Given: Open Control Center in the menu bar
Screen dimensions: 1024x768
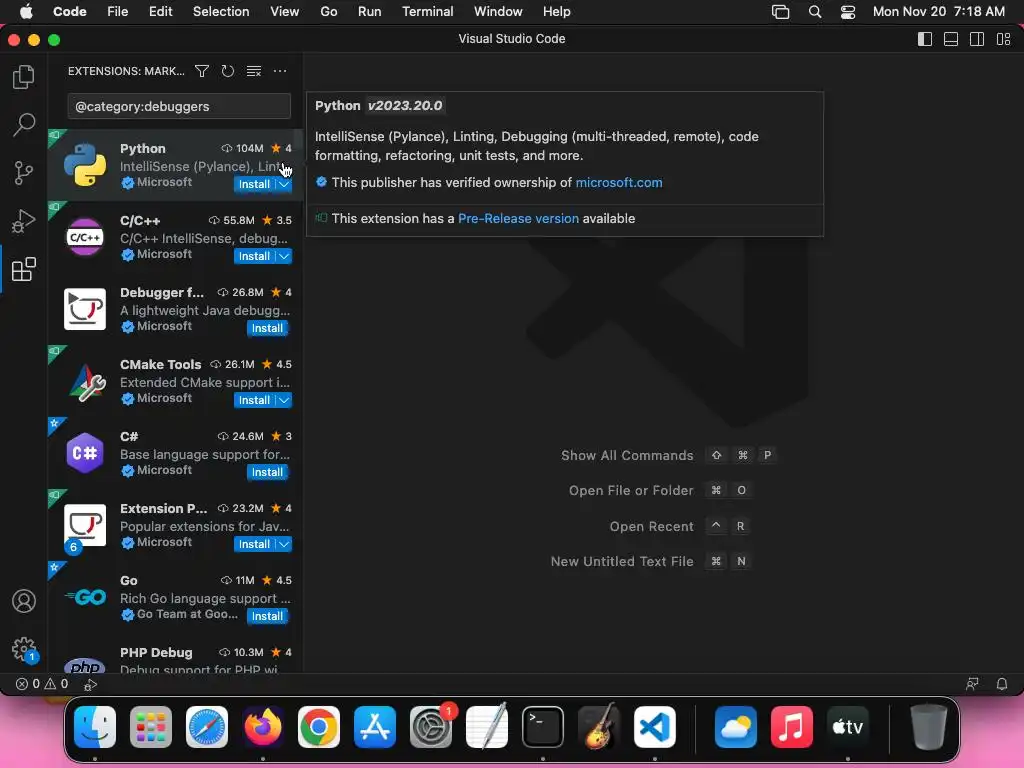Looking at the screenshot, I should coord(848,12).
